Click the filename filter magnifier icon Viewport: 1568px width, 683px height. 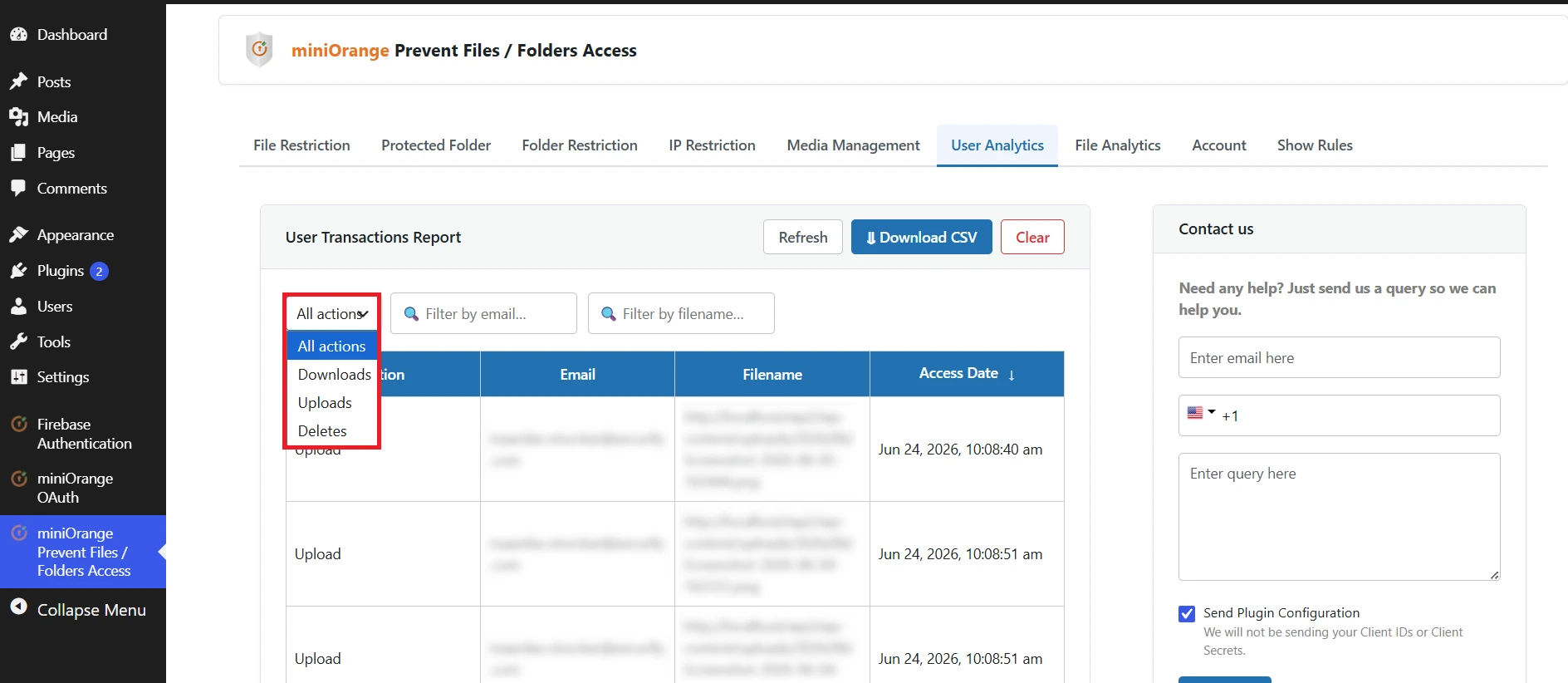609,314
